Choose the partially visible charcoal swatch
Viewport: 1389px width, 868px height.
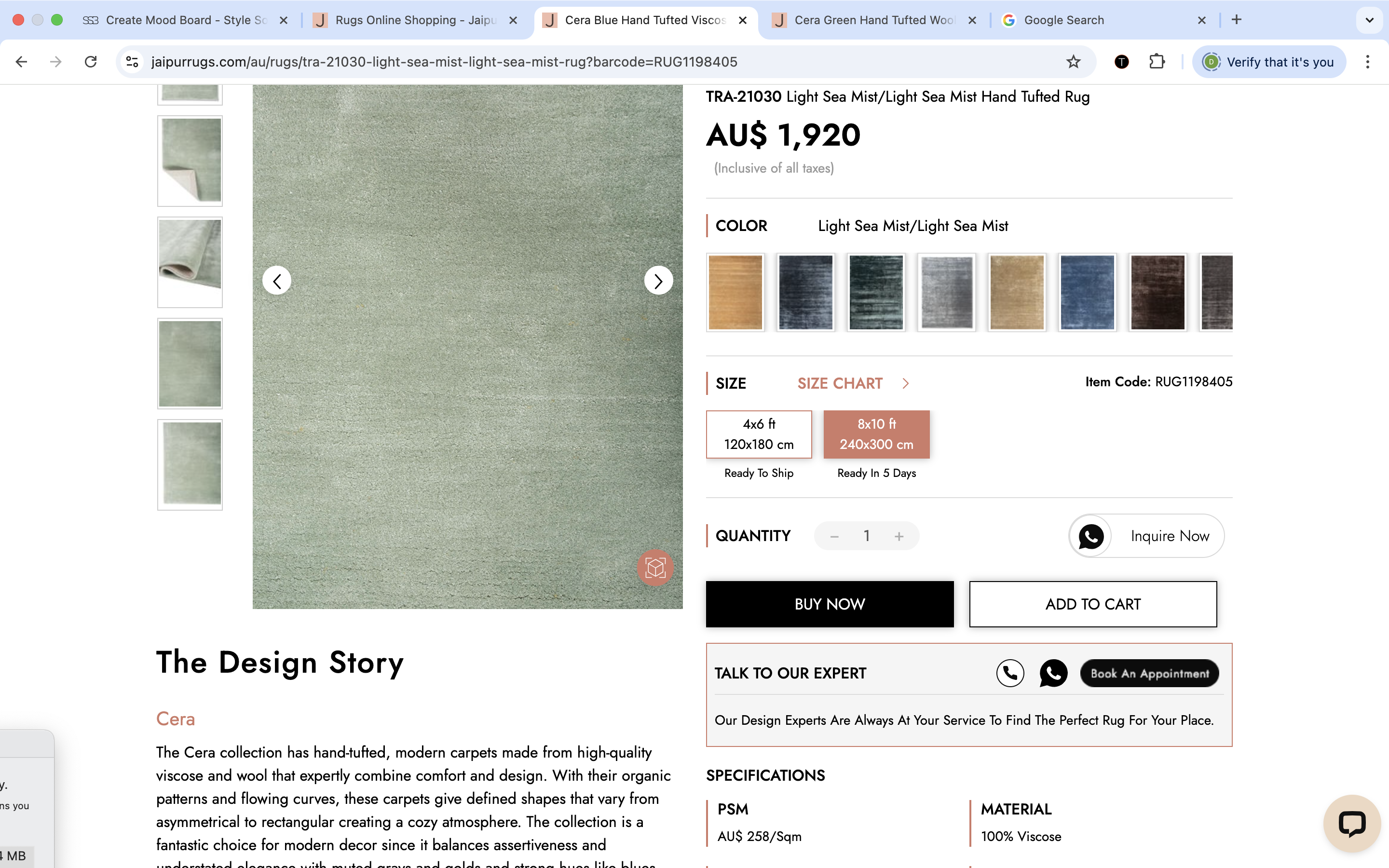pos(1216,292)
